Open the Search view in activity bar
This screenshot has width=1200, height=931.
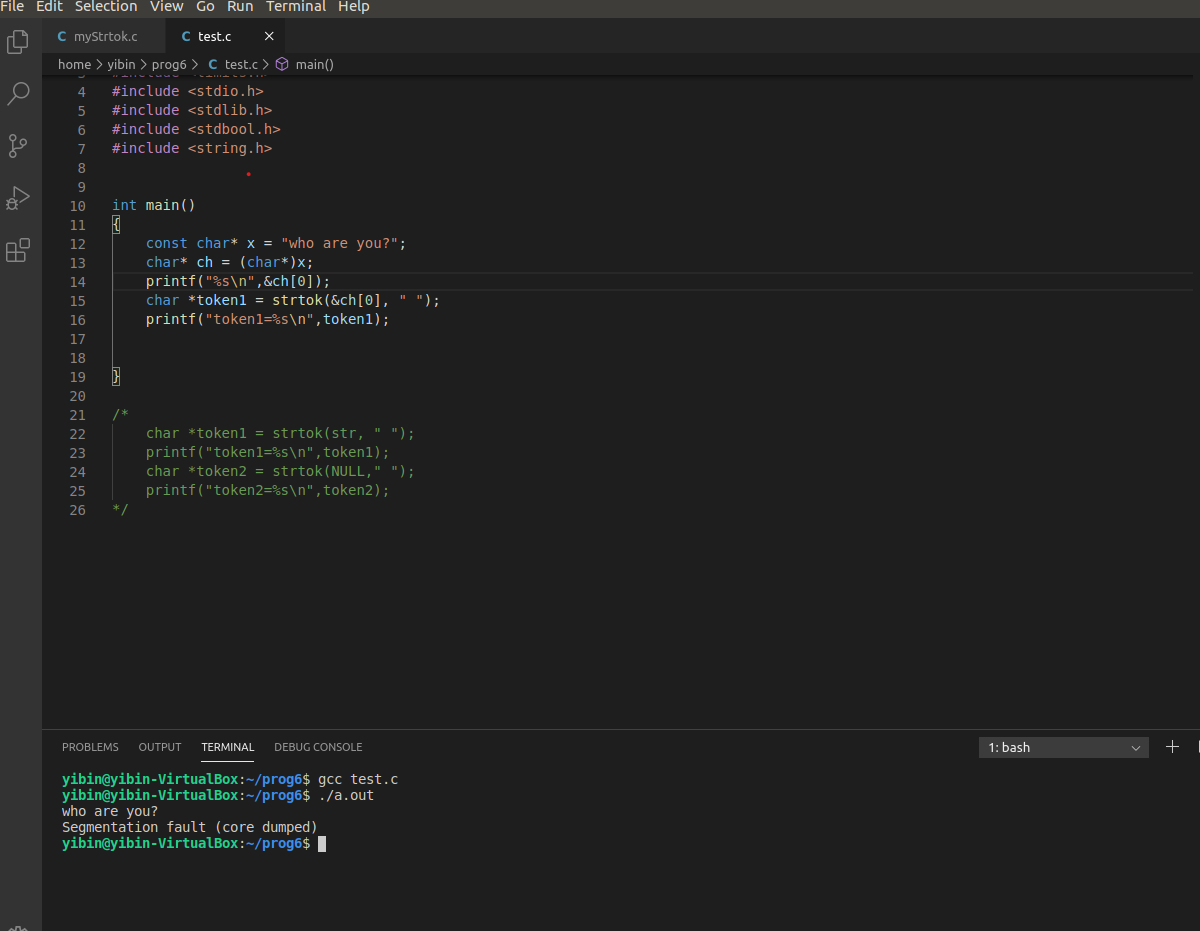point(18,94)
